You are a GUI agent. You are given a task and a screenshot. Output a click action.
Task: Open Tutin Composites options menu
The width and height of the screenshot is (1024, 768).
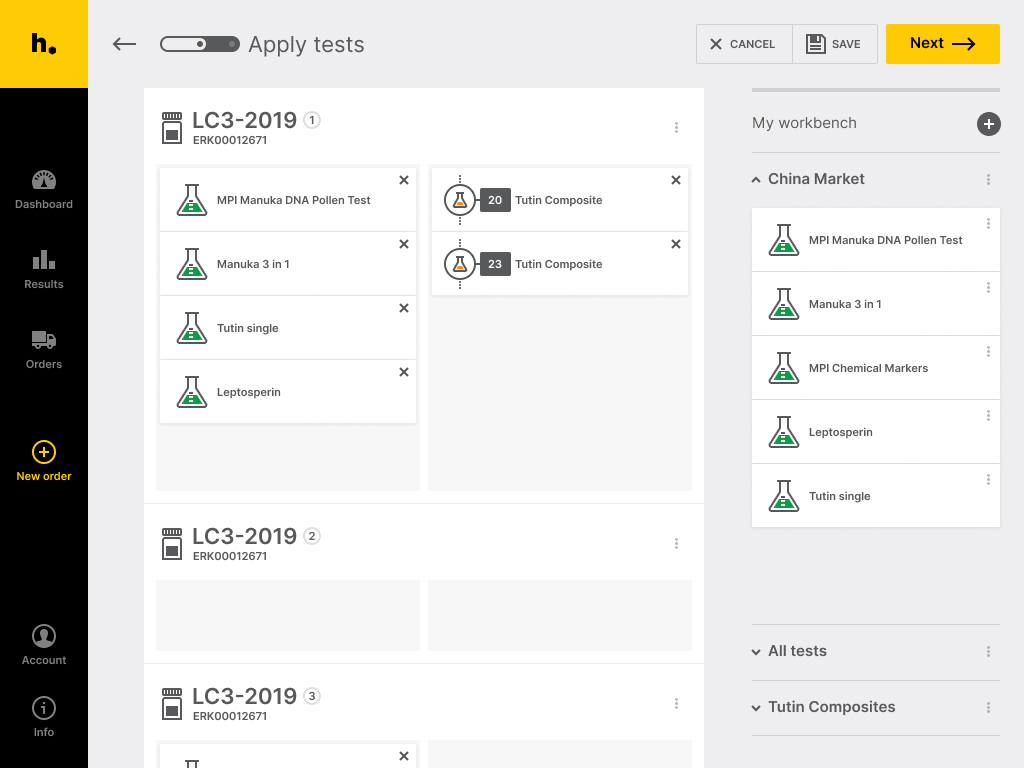click(988, 708)
